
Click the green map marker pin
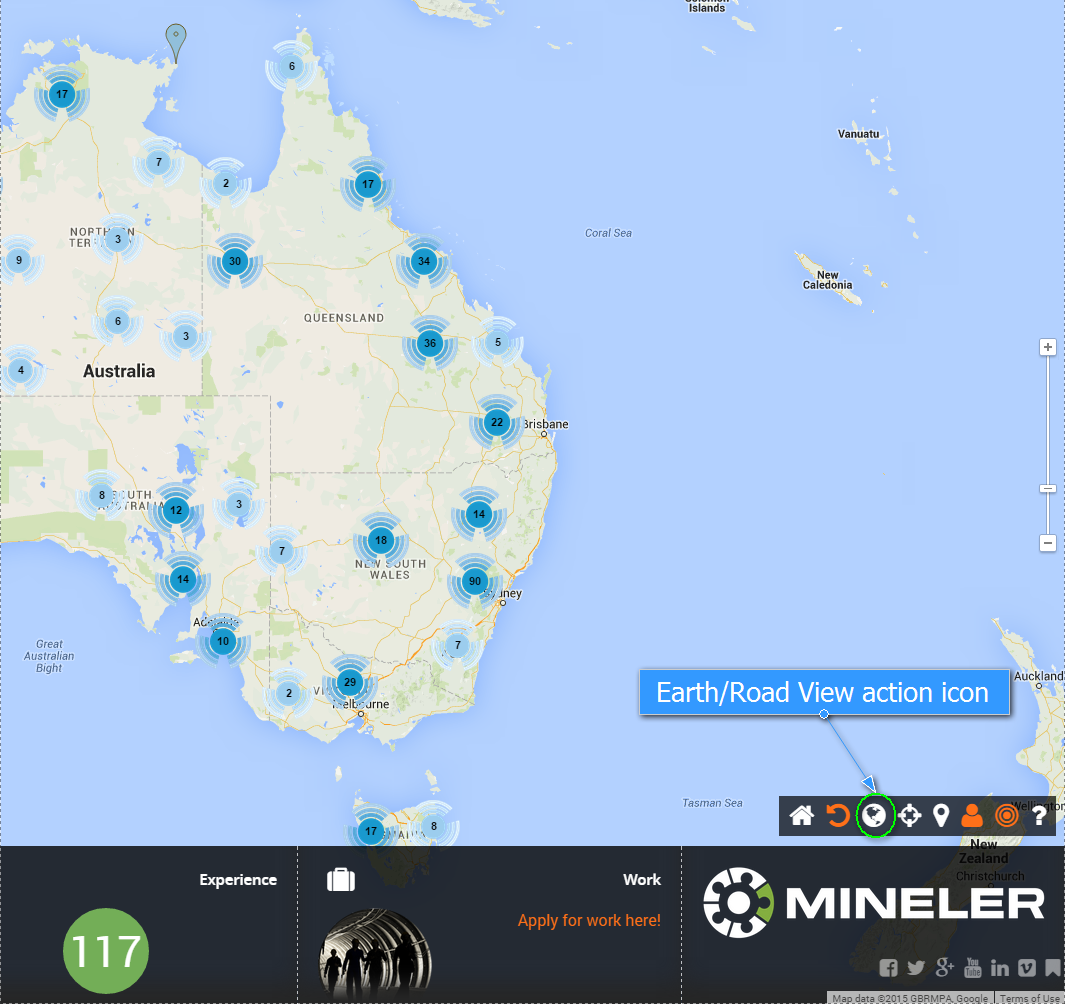(176, 42)
